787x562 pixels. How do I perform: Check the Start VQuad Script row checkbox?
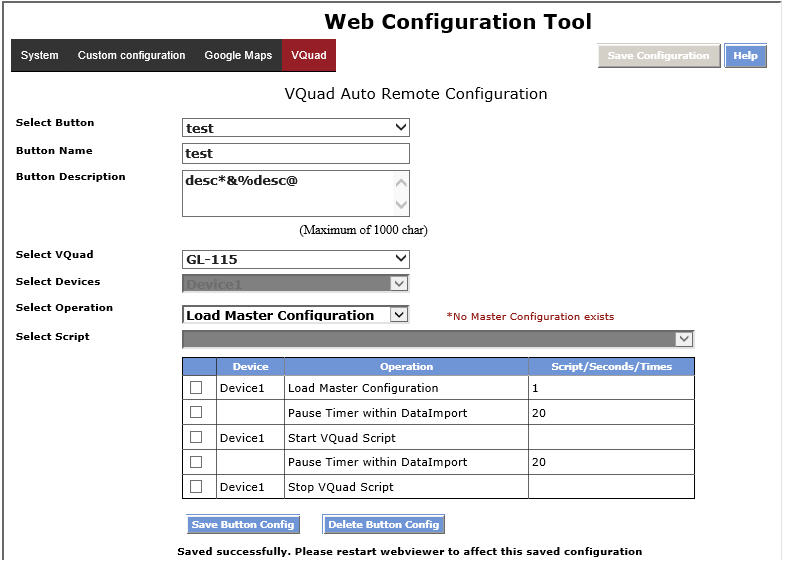(x=196, y=437)
